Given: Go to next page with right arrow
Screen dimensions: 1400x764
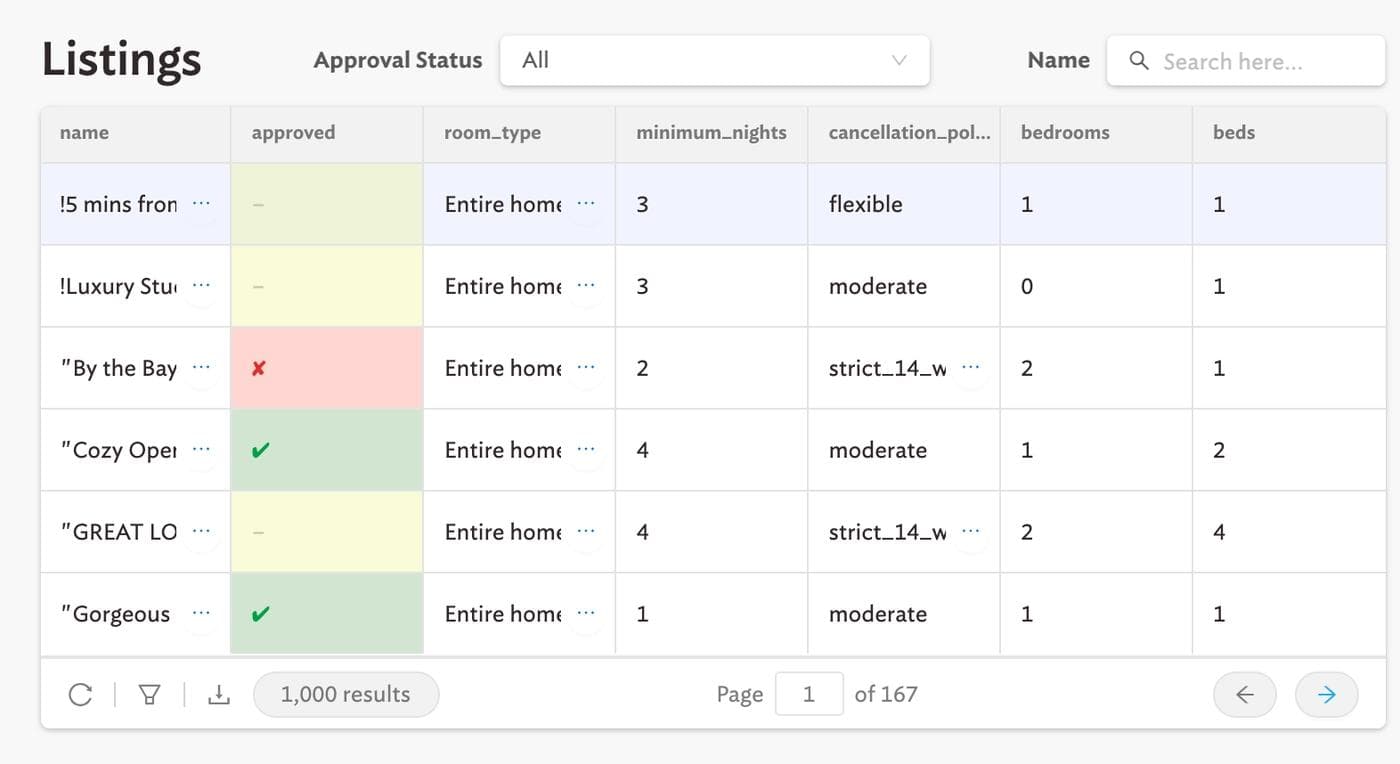Looking at the screenshot, I should tap(1326, 694).
